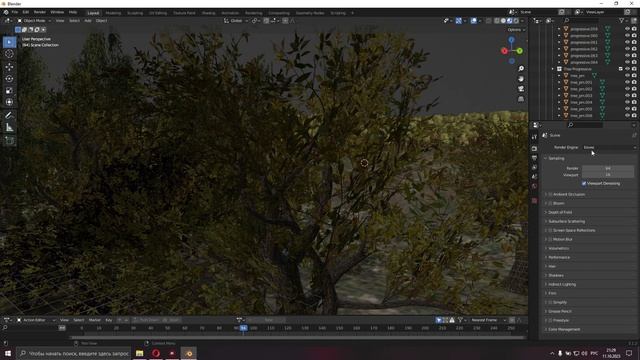Open the View Layer properties tab icon
The image size is (640, 360).
tap(534, 167)
